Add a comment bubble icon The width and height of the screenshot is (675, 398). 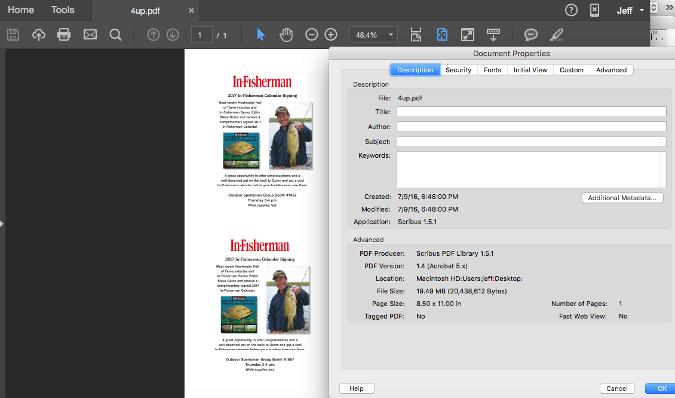[x=531, y=34]
